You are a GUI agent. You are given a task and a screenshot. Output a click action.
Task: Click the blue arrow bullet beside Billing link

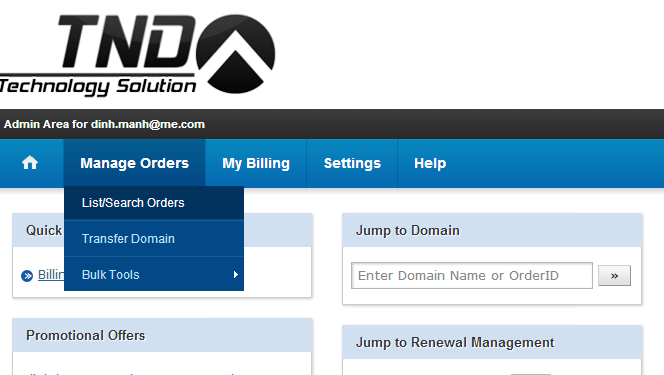click(27, 276)
